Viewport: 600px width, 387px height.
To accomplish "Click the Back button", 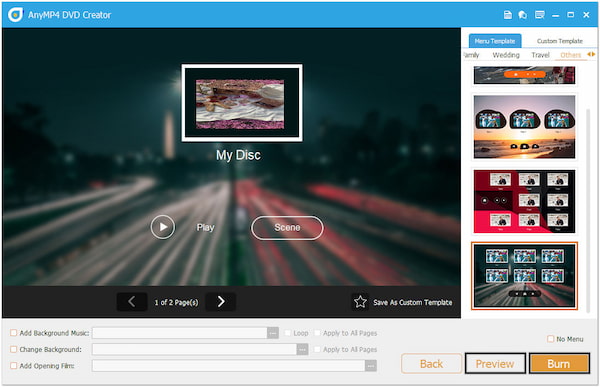I will 431,363.
